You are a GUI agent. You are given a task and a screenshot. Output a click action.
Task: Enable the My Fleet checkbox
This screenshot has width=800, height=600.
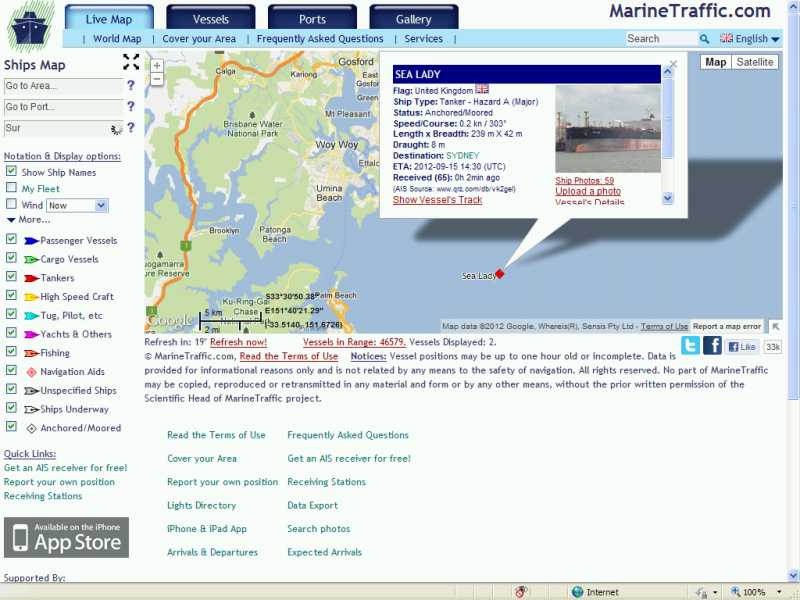pyautogui.click(x=11, y=188)
